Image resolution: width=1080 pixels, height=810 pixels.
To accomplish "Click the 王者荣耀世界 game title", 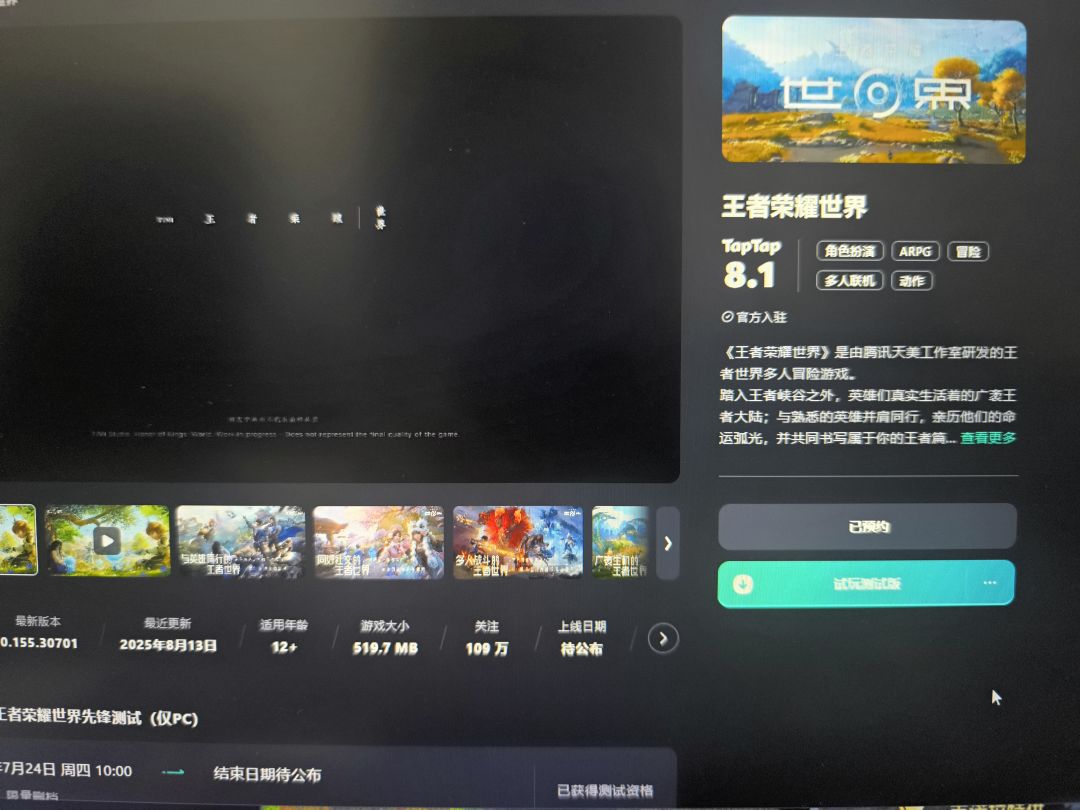I will pos(793,206).
